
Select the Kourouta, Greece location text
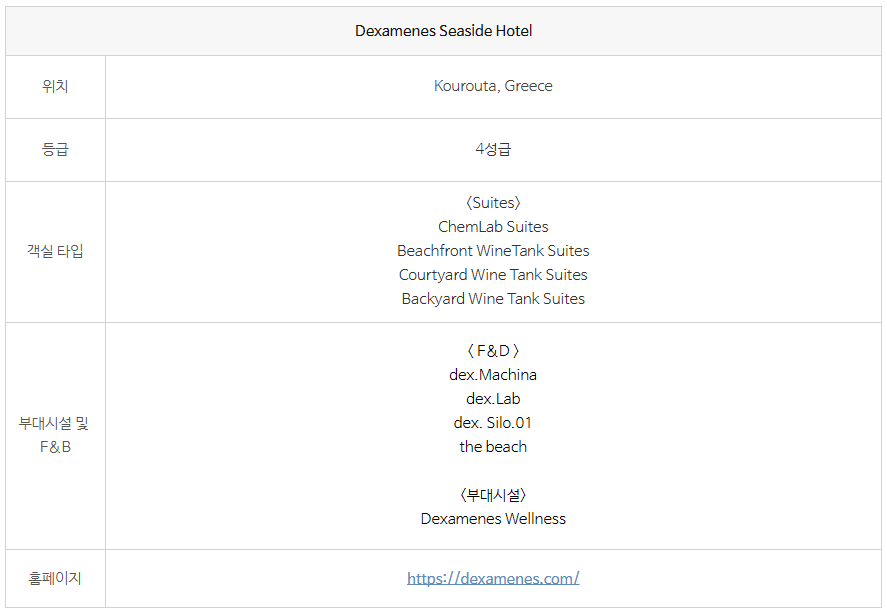click(x=493, y=86)
